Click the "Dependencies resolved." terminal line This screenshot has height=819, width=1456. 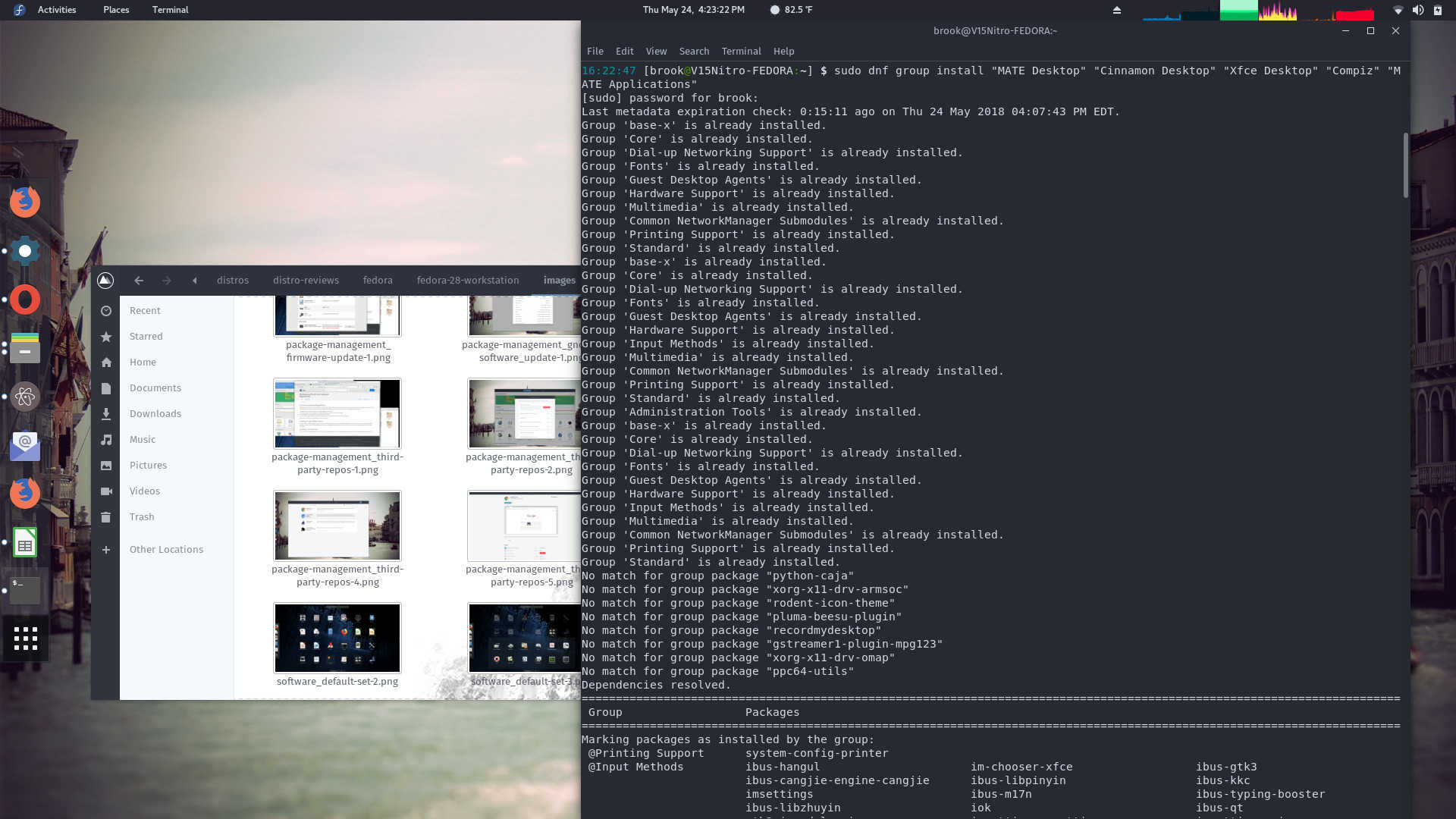(656, 685)
